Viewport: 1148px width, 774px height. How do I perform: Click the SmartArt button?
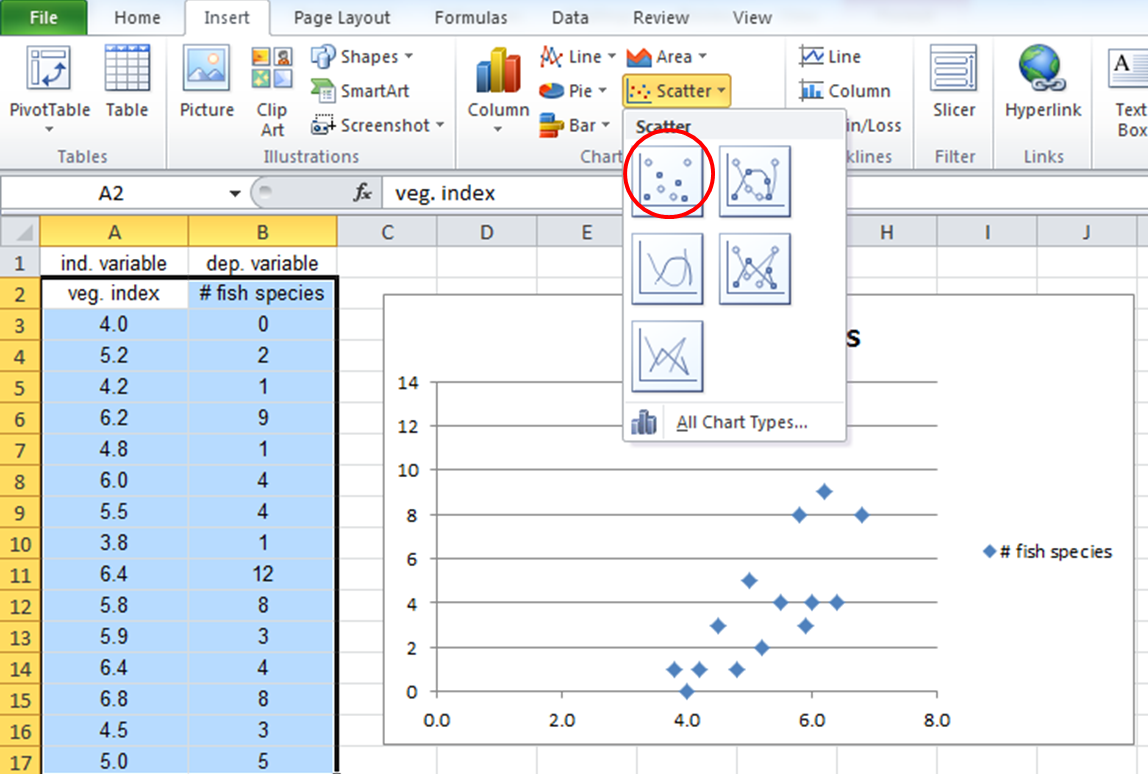(x=362, y=91)
